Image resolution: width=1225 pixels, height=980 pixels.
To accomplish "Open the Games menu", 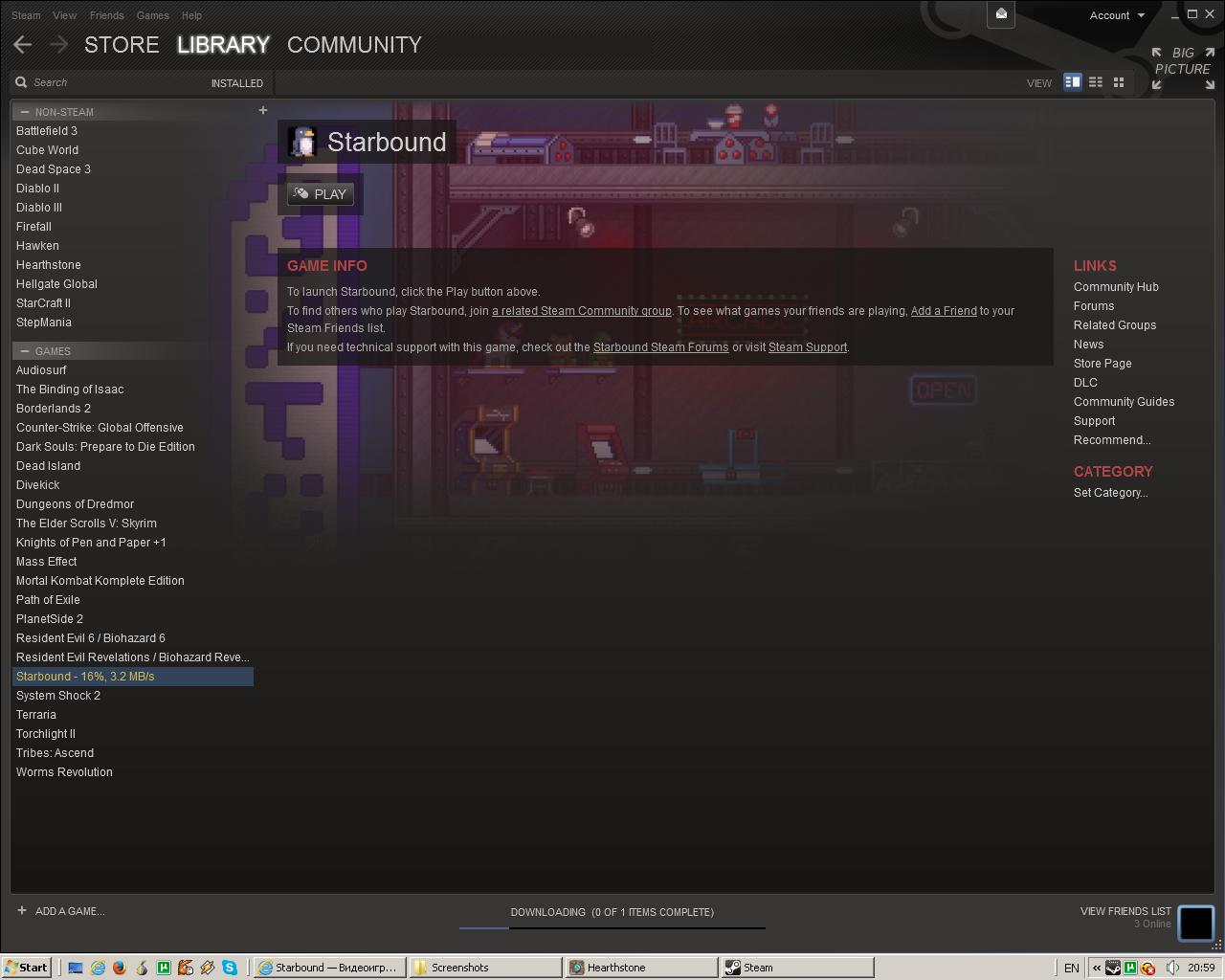I will click(x=153, y=15).
